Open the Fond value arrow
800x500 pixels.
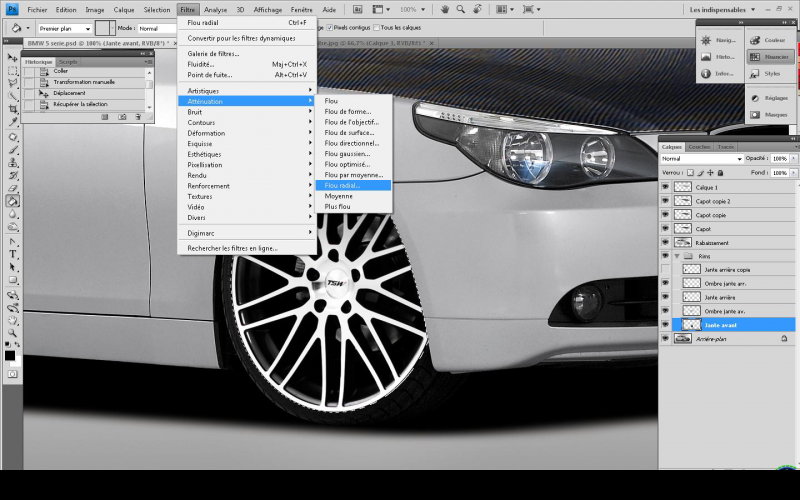[x=793, y=173]
